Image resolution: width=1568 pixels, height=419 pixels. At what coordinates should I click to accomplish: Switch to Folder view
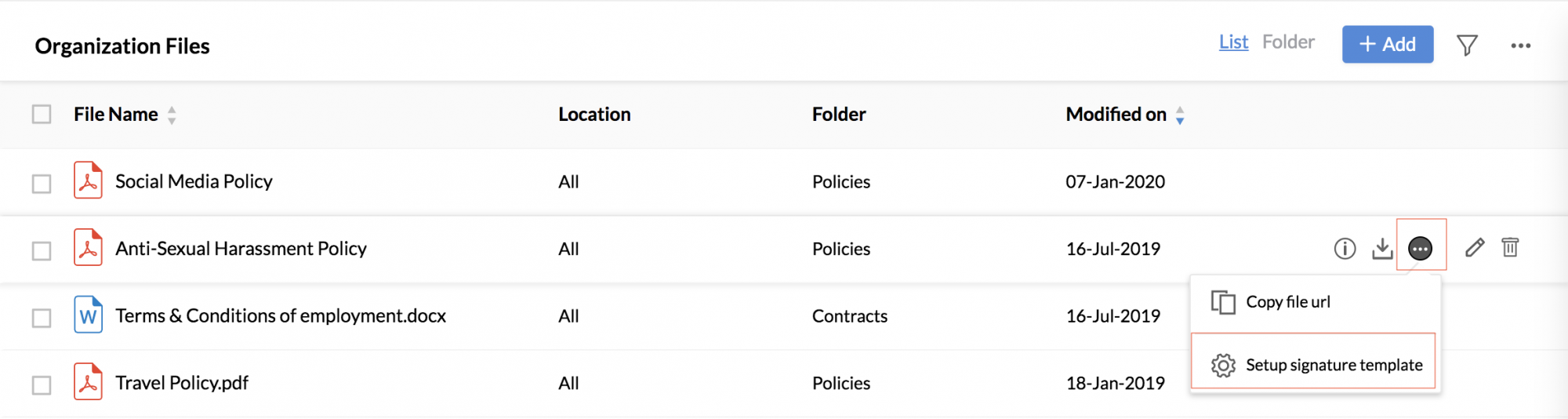pos(1288,42)
